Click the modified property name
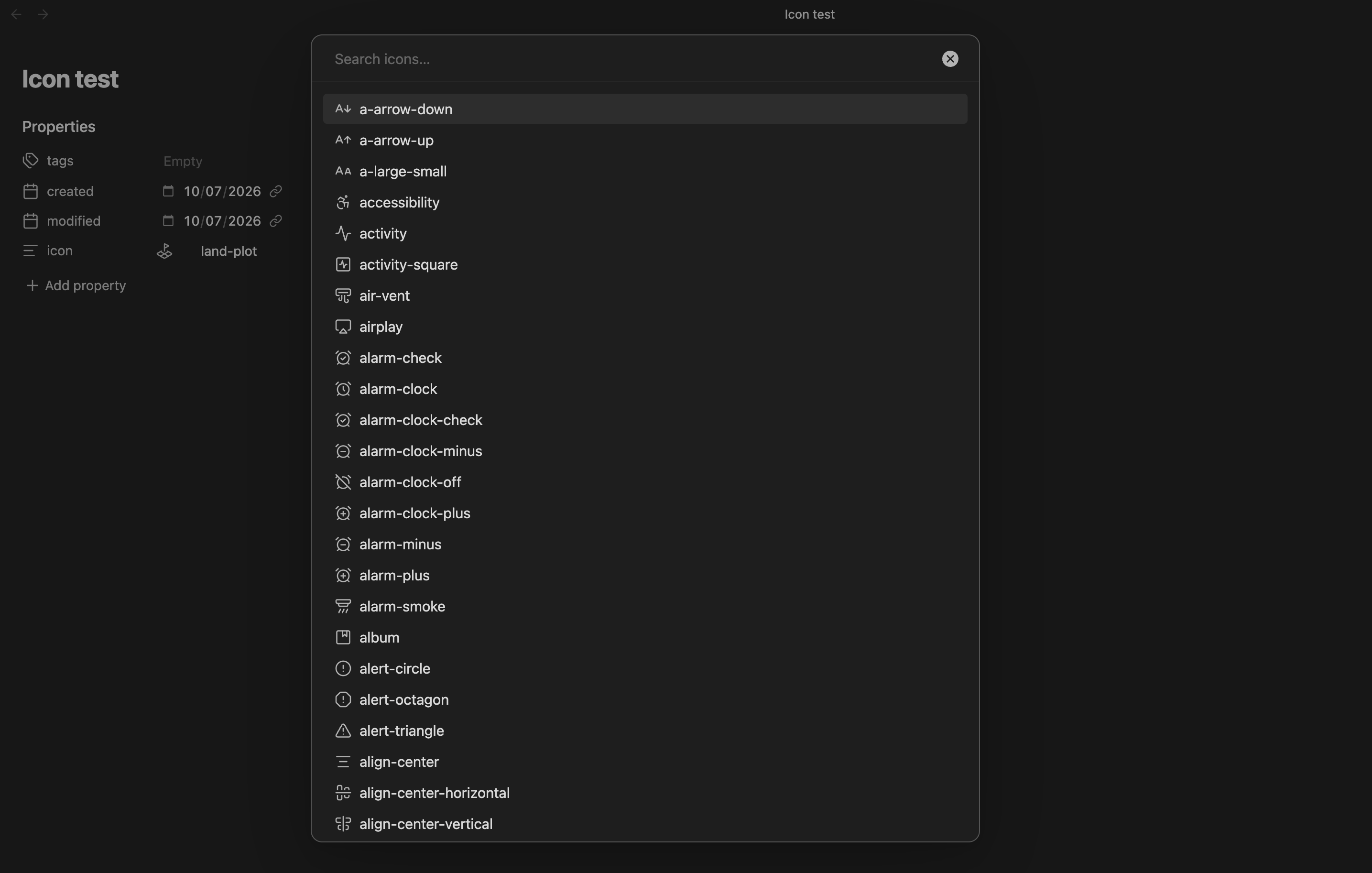This screenshot has width=1372, height=873. click(x=74, y=220)
